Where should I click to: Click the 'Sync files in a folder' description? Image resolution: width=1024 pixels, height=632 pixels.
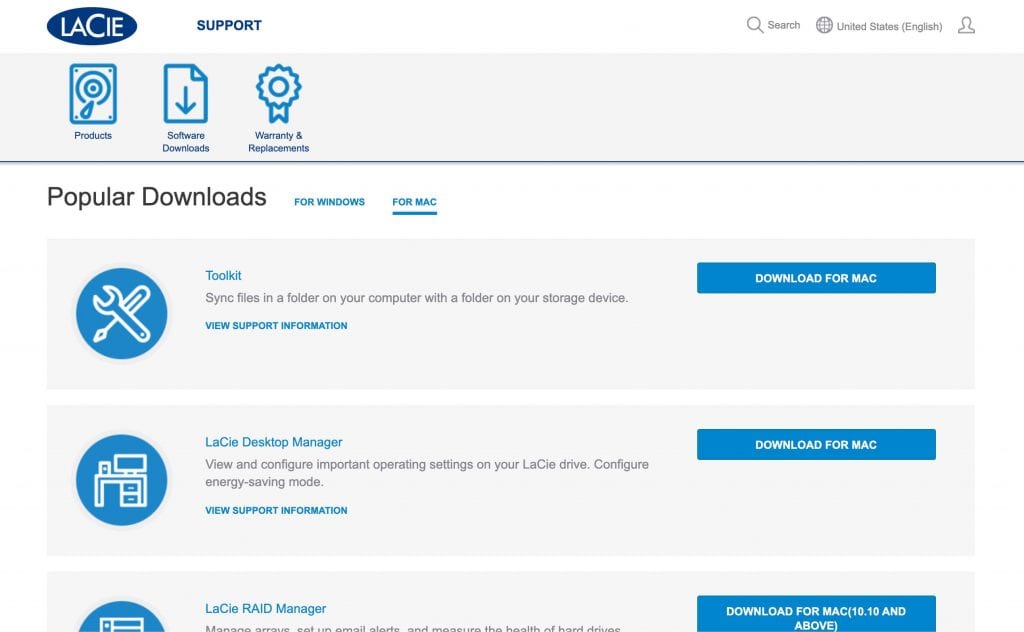[x=417, y=298]
